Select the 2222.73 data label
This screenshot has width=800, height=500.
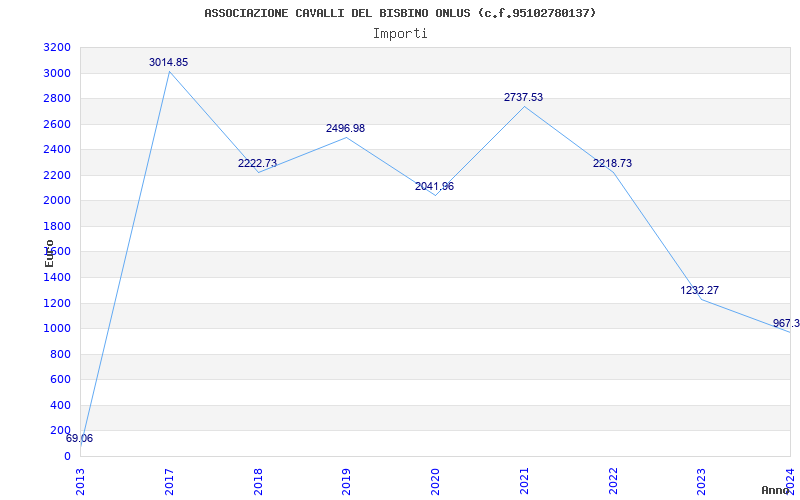tap(257, 164)
